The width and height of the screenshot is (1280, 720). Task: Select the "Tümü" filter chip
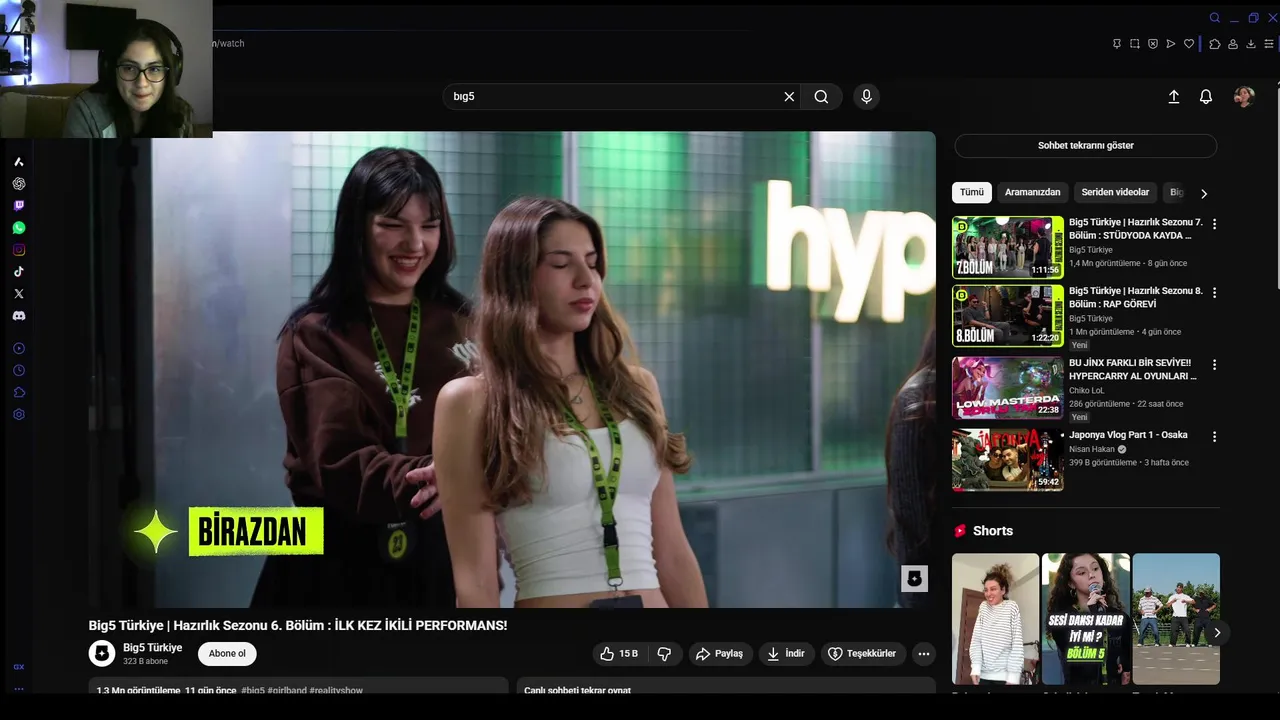(x=971, y=192)
